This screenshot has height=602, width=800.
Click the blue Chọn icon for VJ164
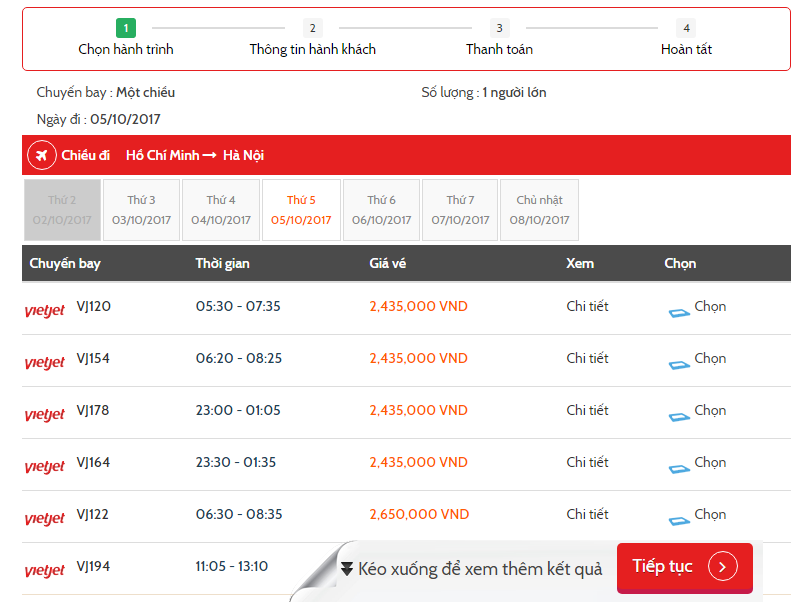[679, 469]
